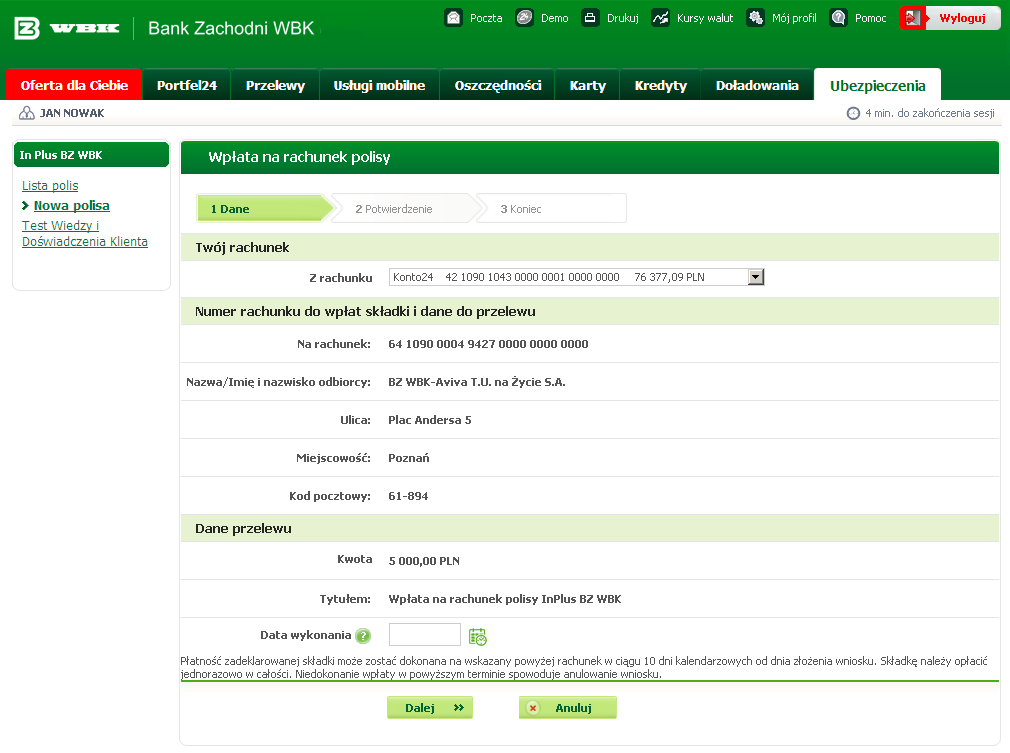Click the Wpłata na rachunek polisy page header
The height and width of the screenshot is (753, 1010).
tap(299, 157)
